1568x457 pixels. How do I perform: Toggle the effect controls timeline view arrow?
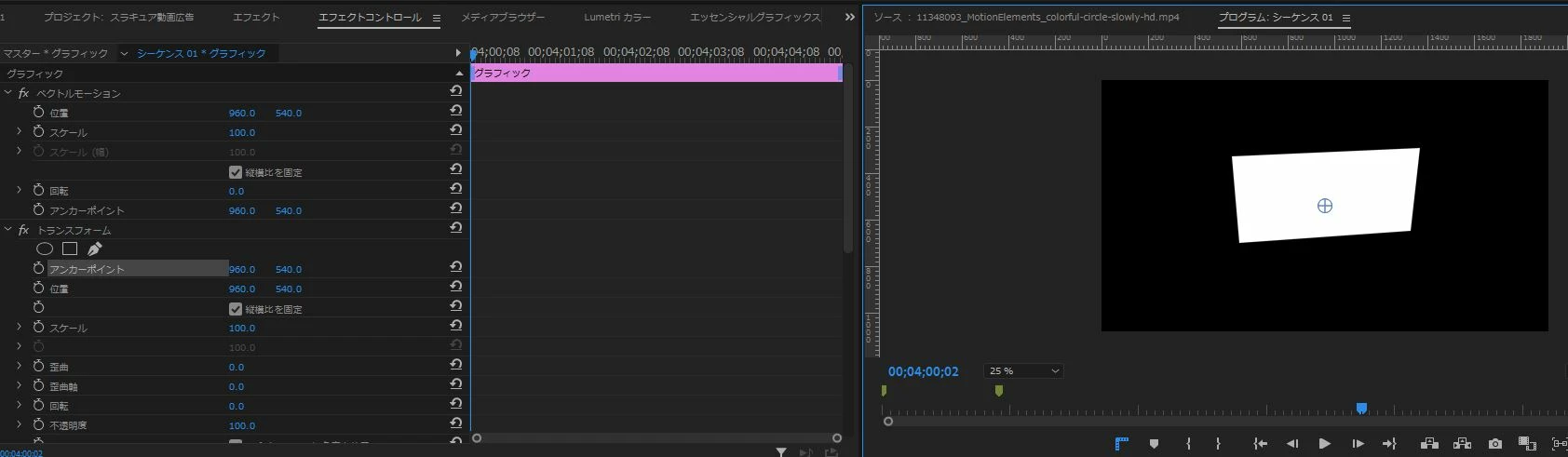[457, 53]
